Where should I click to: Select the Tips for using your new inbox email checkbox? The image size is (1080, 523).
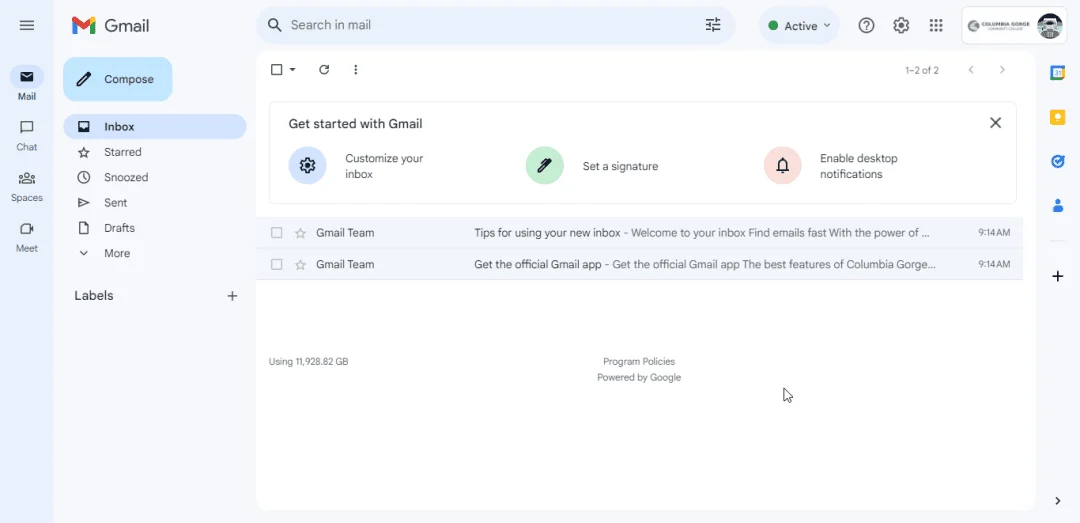tap(276, 233)
